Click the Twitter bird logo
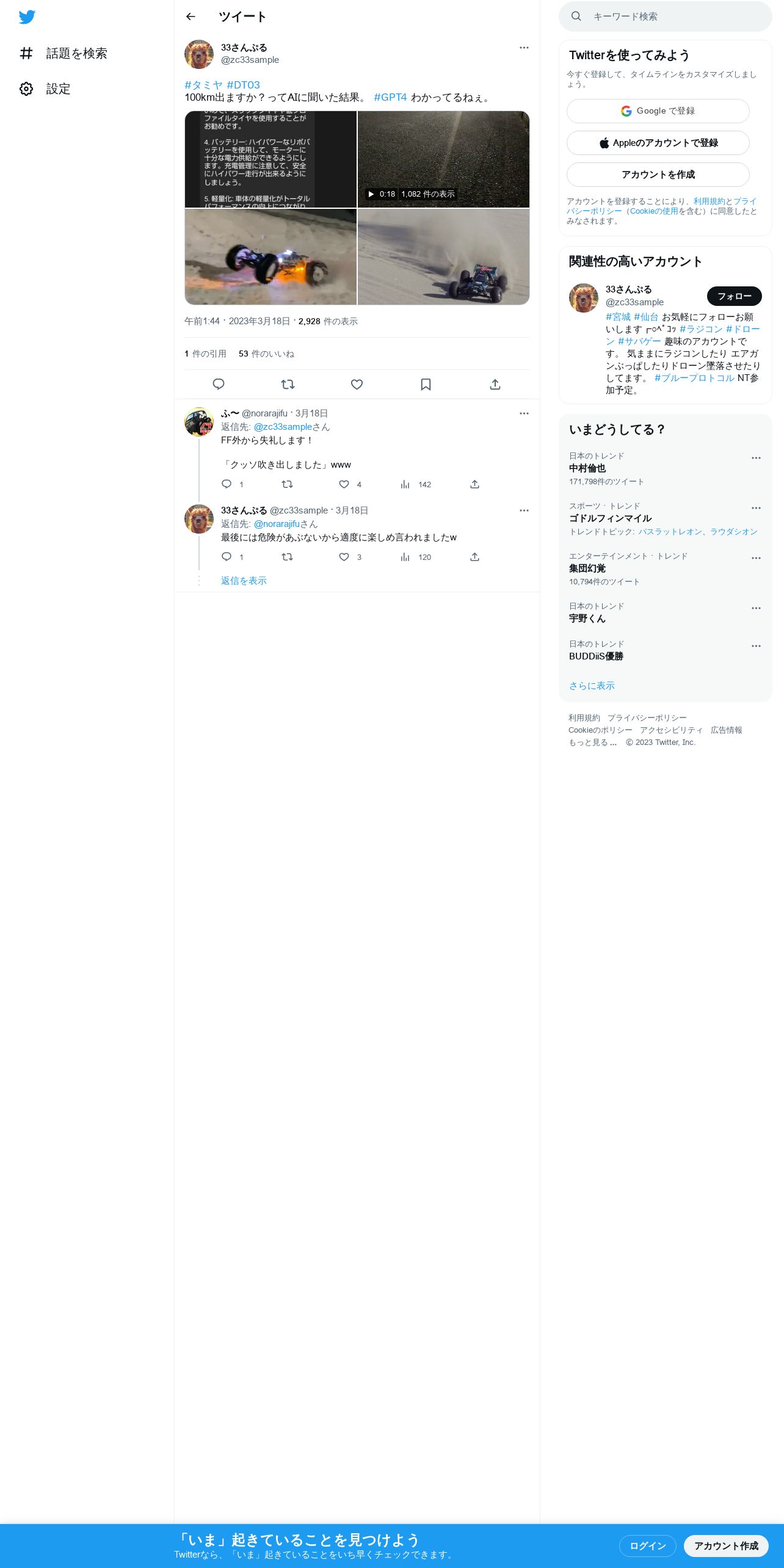This screenshot has width=784, height=1568. click(x=27, y=17)
